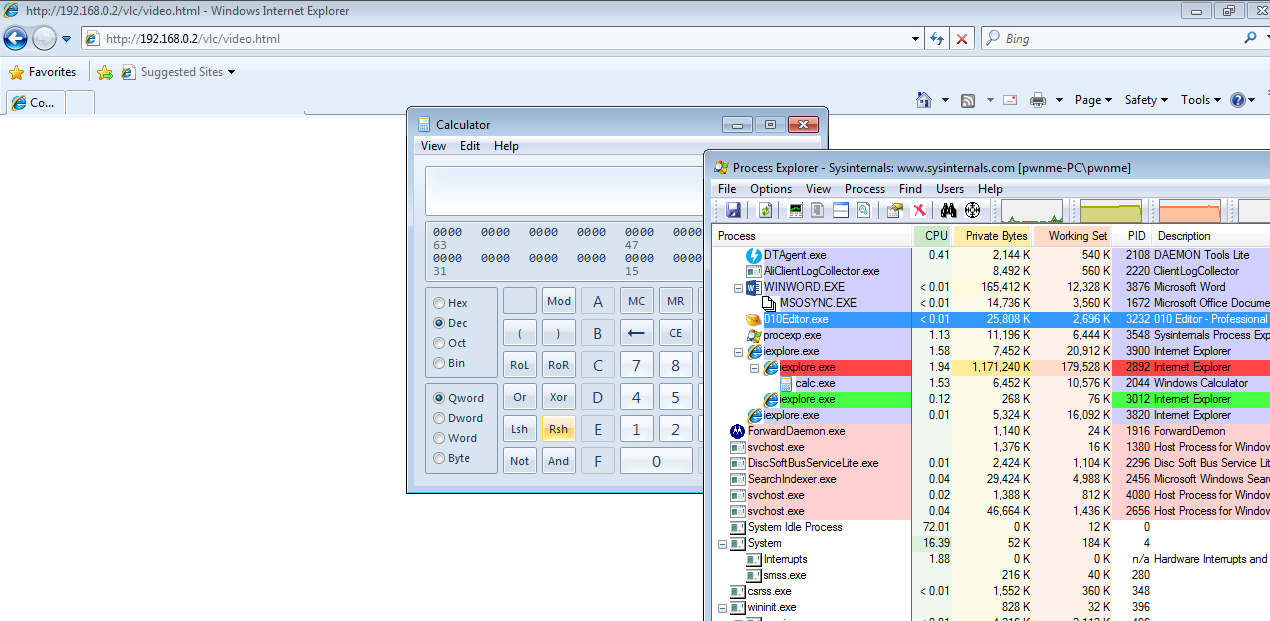Select the Qword radio button in Calculator

tap(439, 398)
